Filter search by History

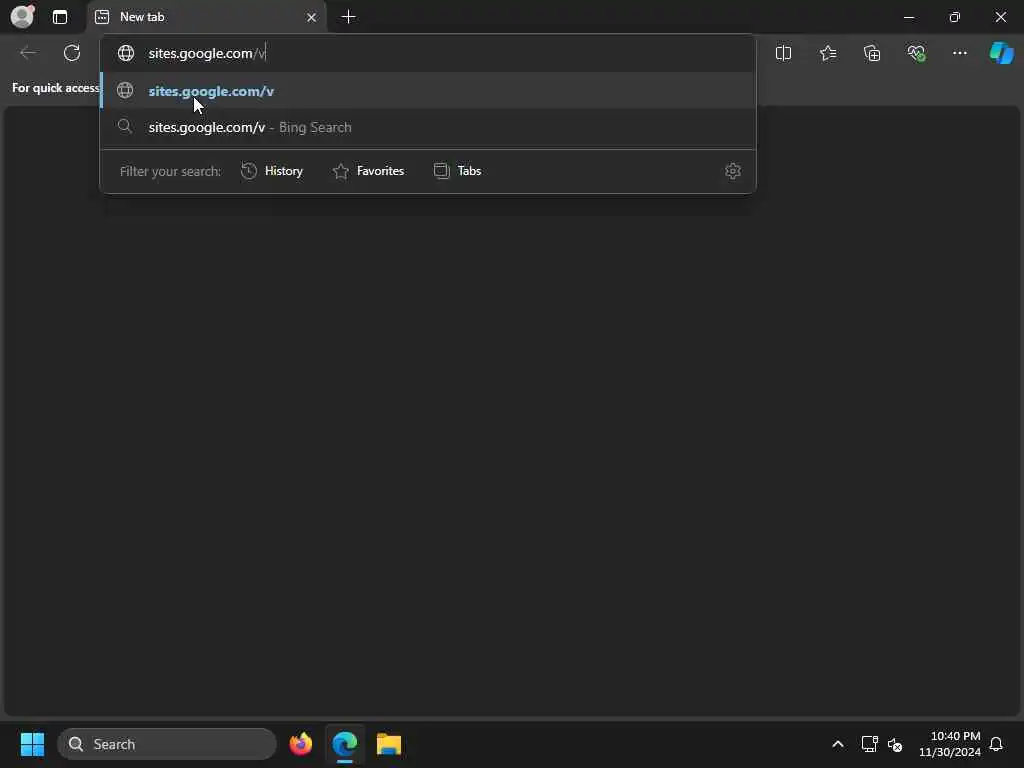coord(272,171)
